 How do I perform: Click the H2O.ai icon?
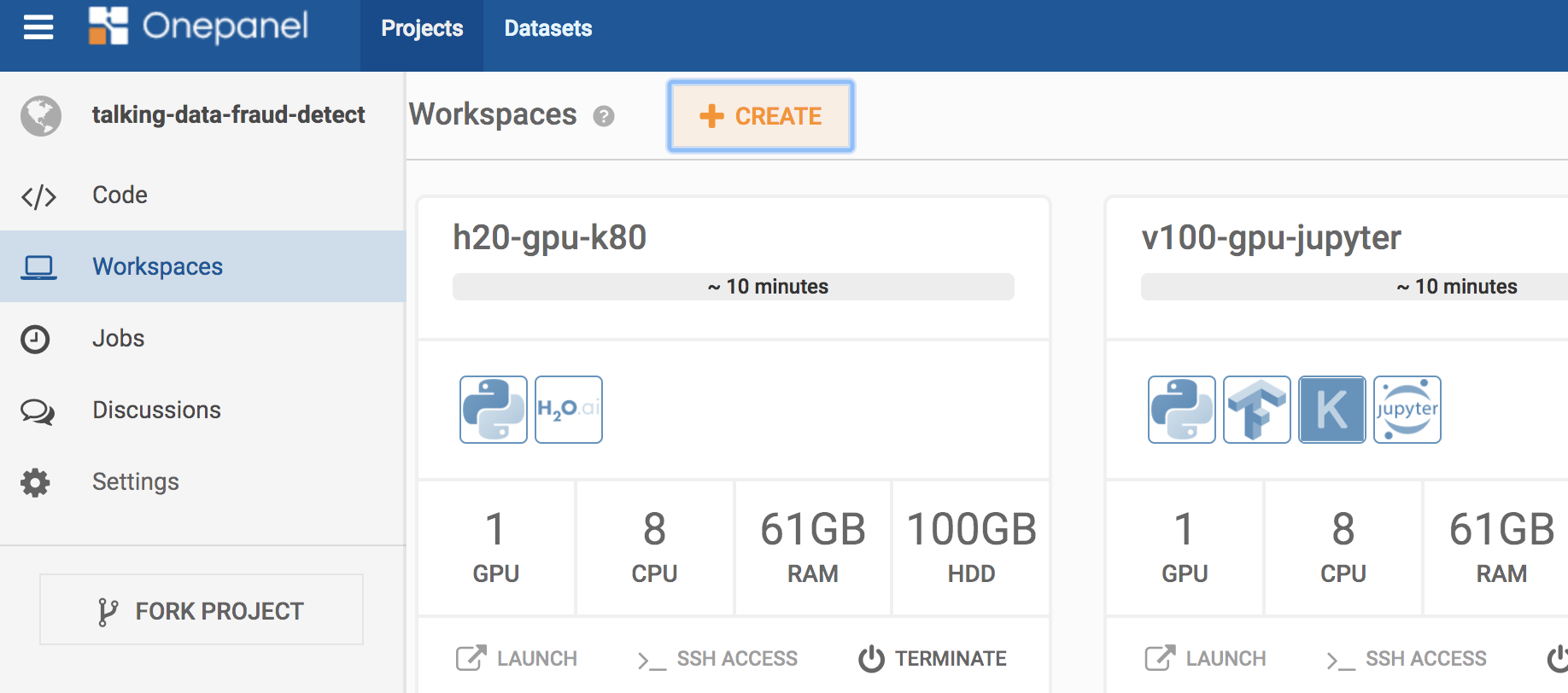[569, 410]
